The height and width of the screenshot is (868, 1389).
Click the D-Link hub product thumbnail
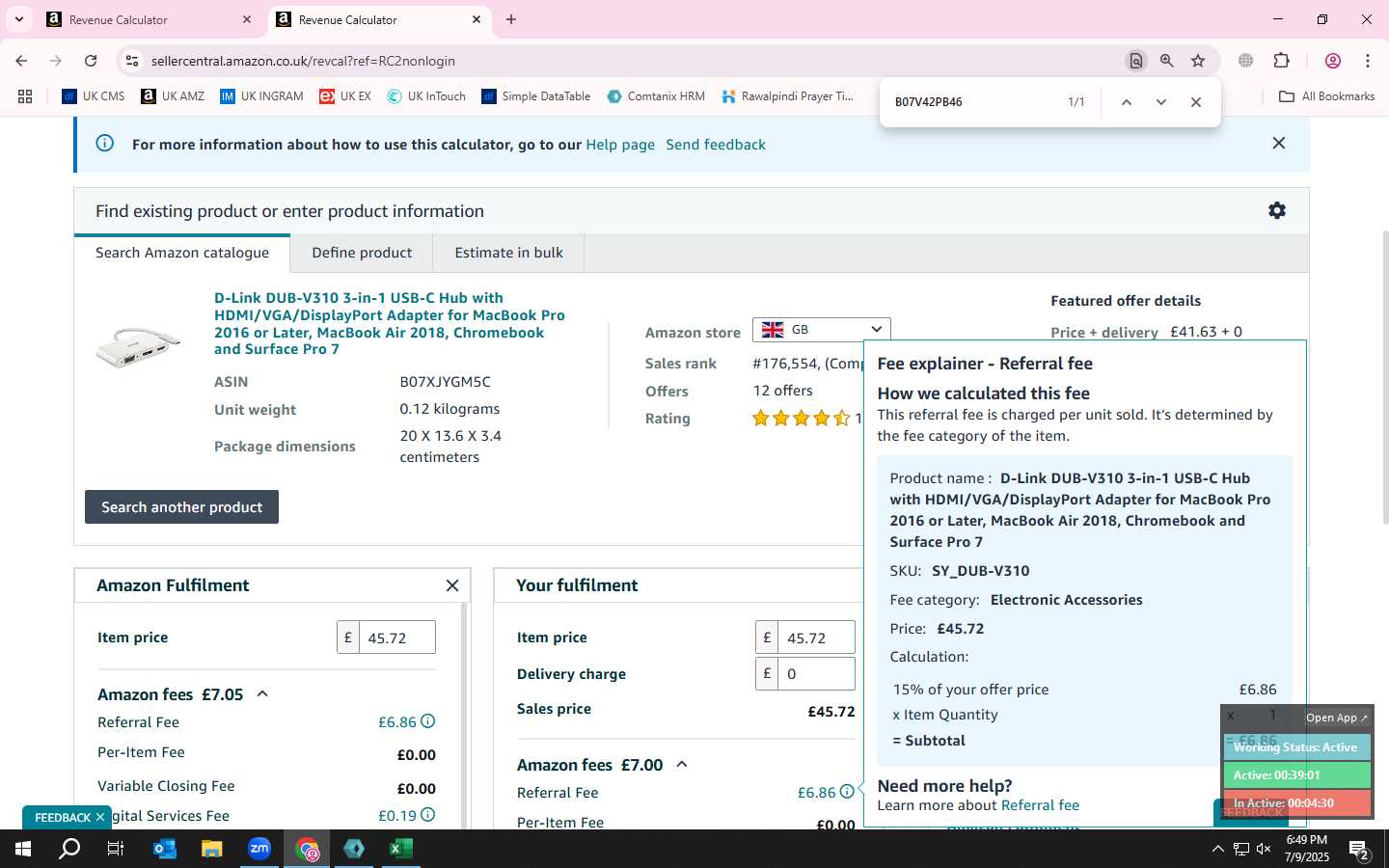(x=138, y=348)
